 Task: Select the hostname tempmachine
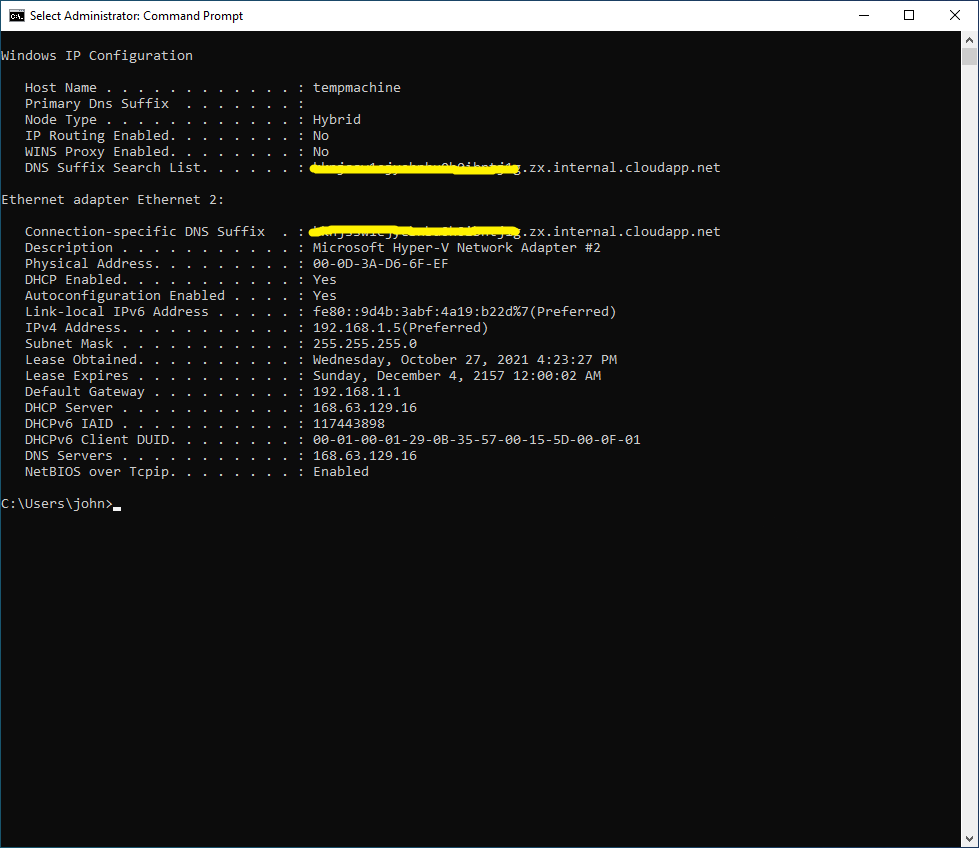[356, 87]
